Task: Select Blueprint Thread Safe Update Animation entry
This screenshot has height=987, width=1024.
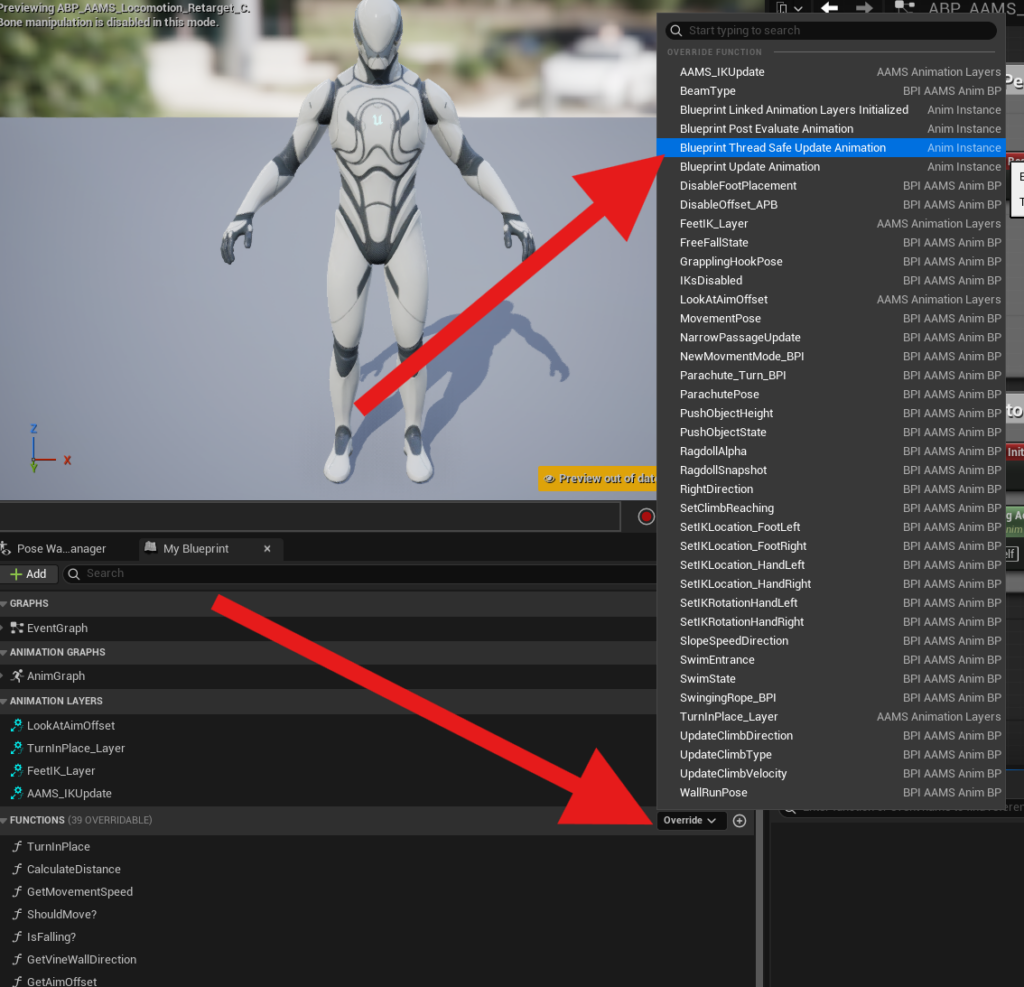Action: (782, 148)
